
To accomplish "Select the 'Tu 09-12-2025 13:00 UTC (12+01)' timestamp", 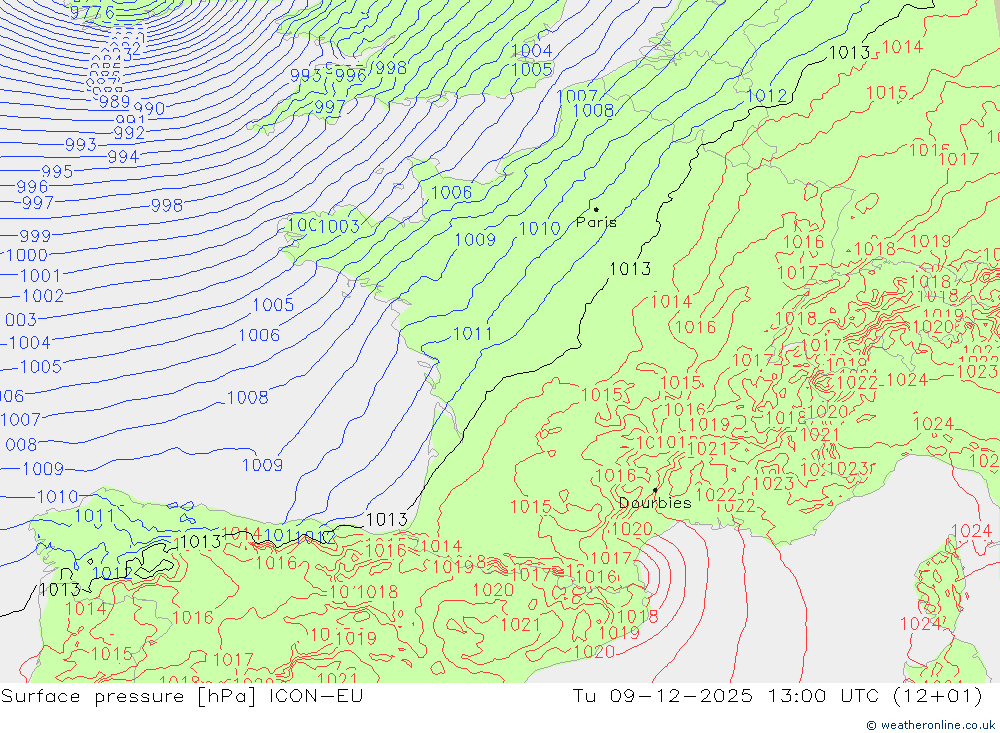I will point(777,696).
